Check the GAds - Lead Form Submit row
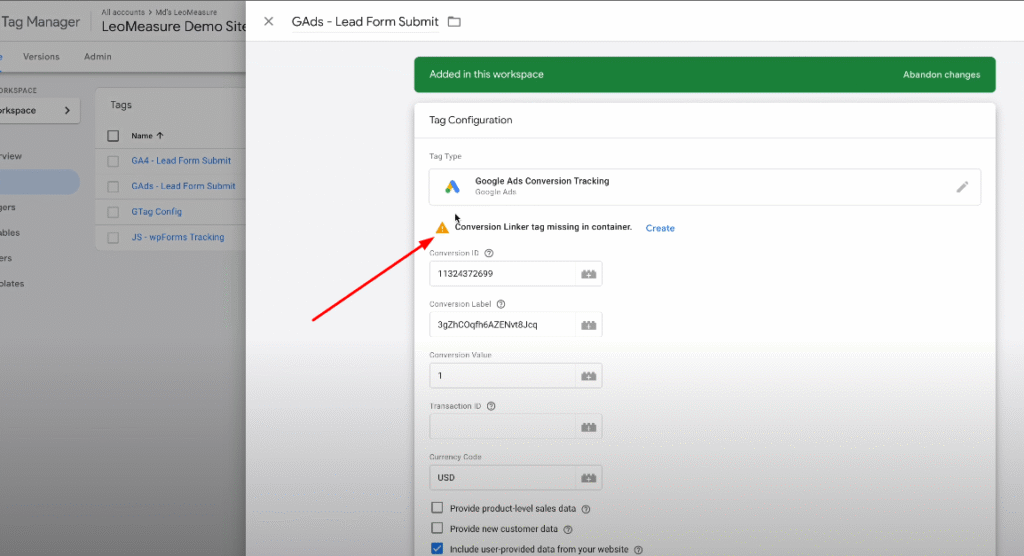The image size is (1024, 556). [x=113, y=186]
